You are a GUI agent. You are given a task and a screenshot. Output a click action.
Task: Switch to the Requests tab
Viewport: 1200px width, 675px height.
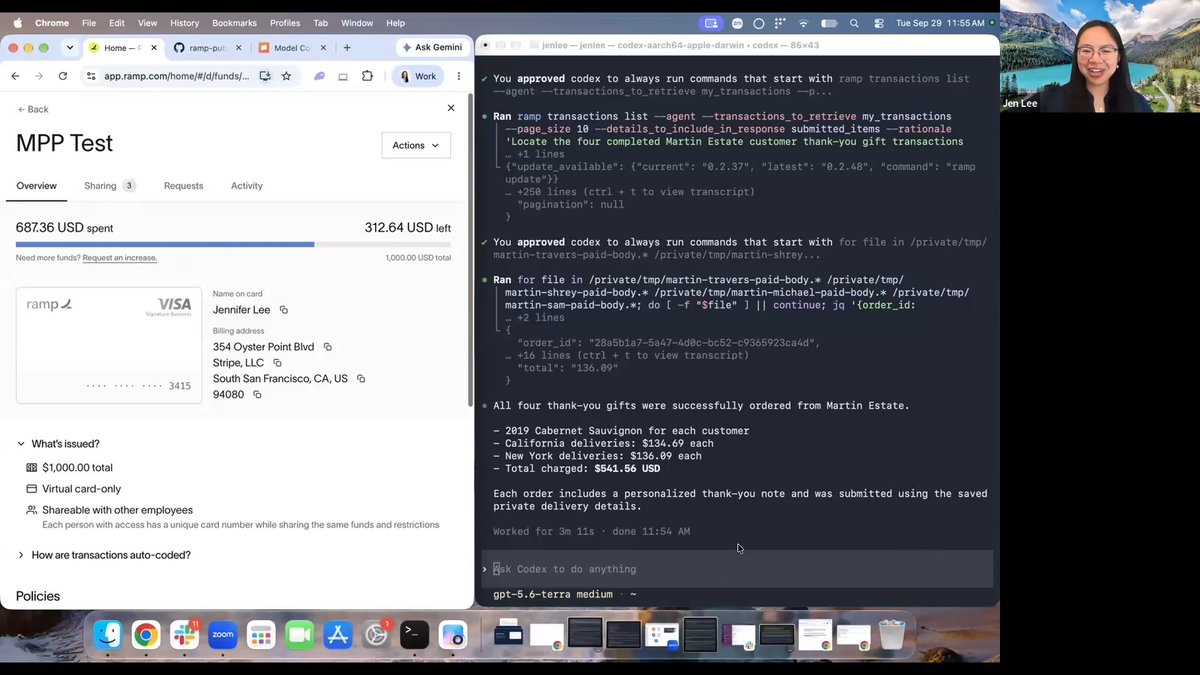[183, 186]
